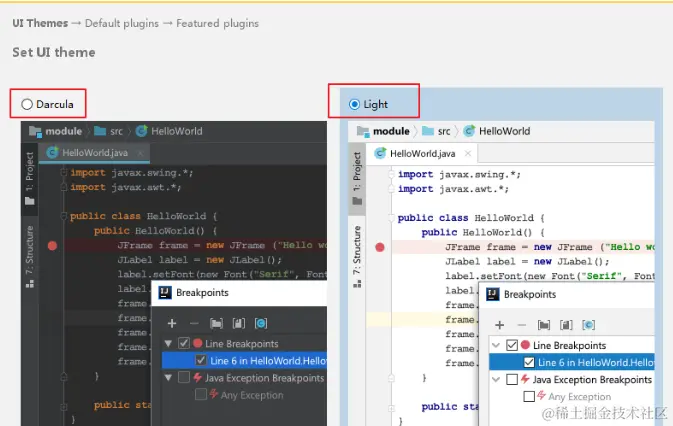
Task: Click group by class icon in Light Breakpoints
Action: [588, 325]
